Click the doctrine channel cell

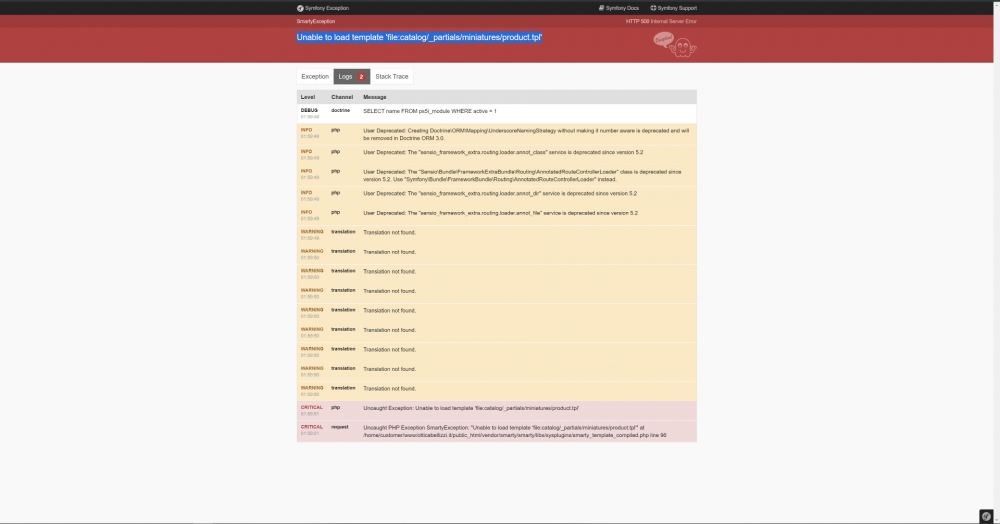[341, 110]
